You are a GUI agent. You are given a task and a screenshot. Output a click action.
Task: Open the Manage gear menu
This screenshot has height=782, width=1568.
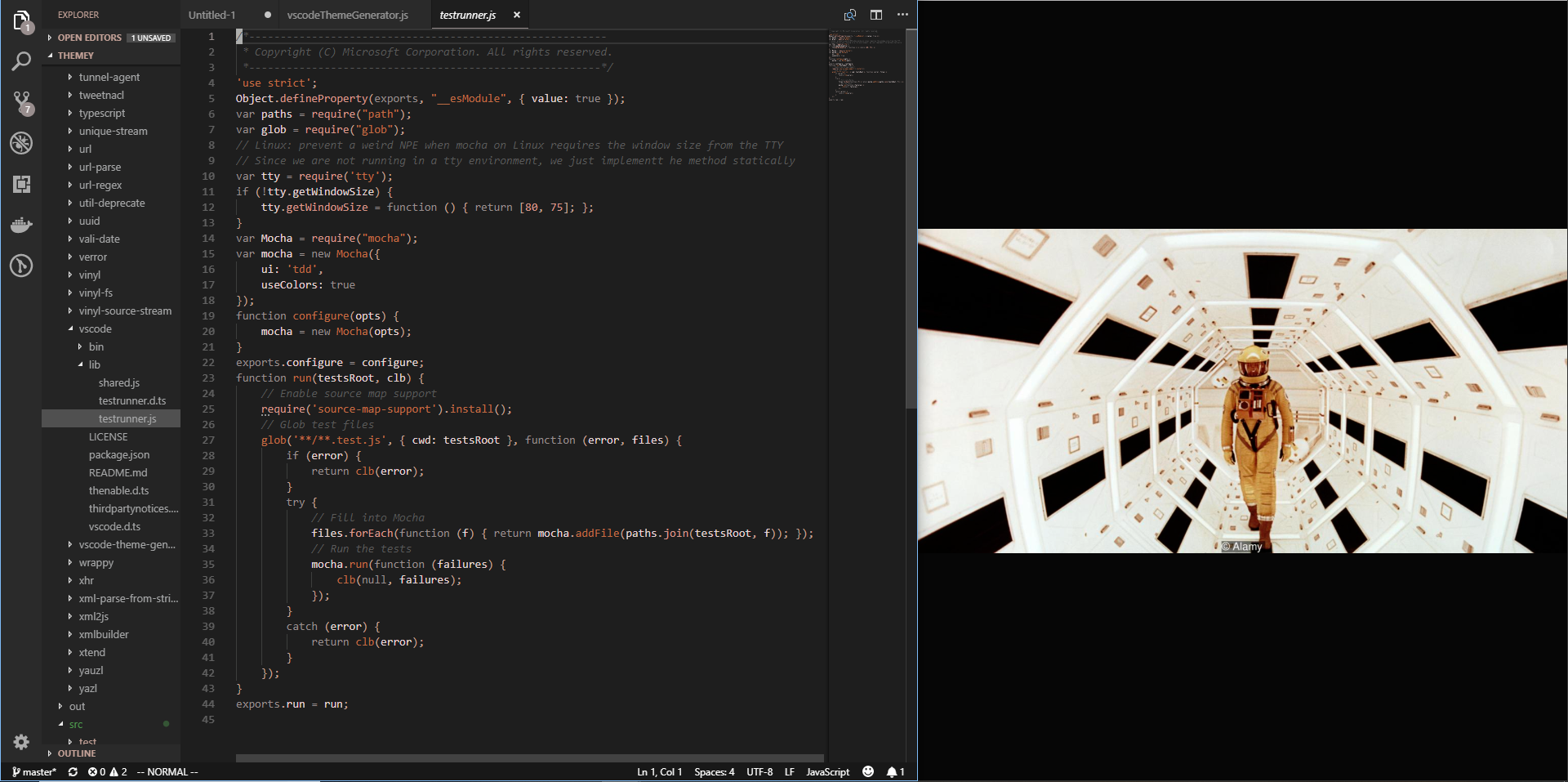click(21, 742)
